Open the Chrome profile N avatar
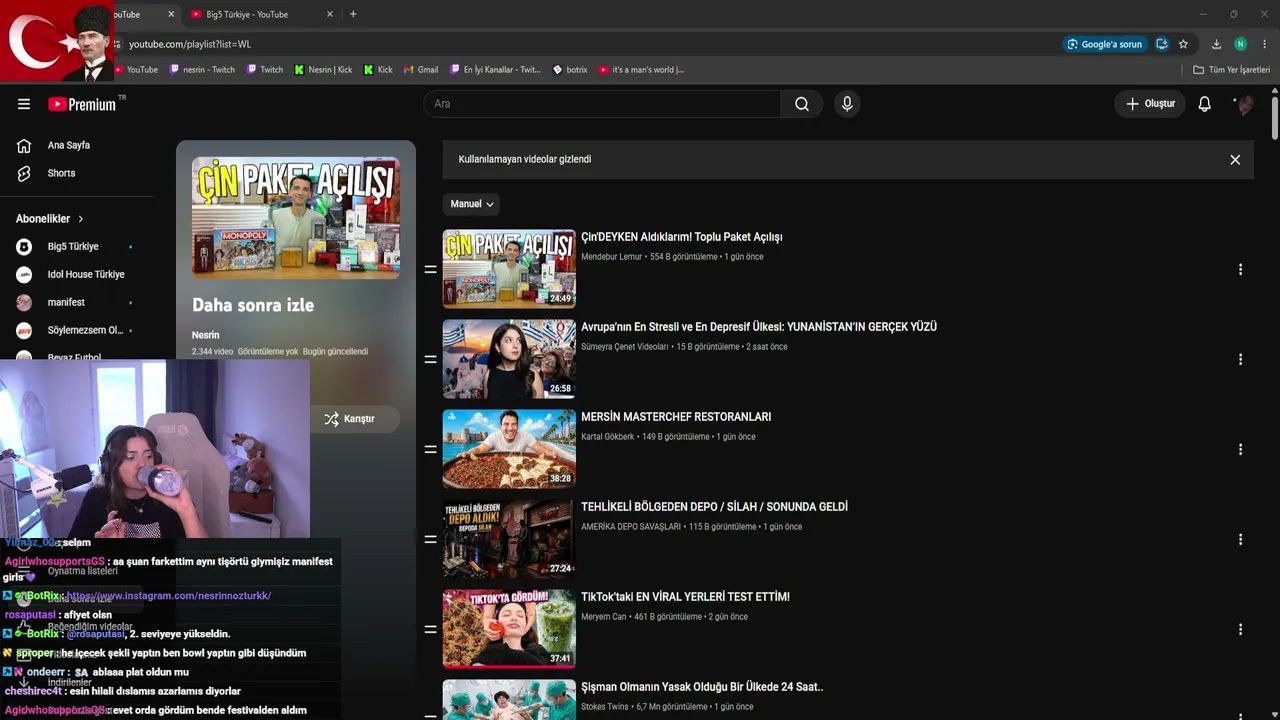The height and width of the screenshot is (720, 1280). 1240,44
